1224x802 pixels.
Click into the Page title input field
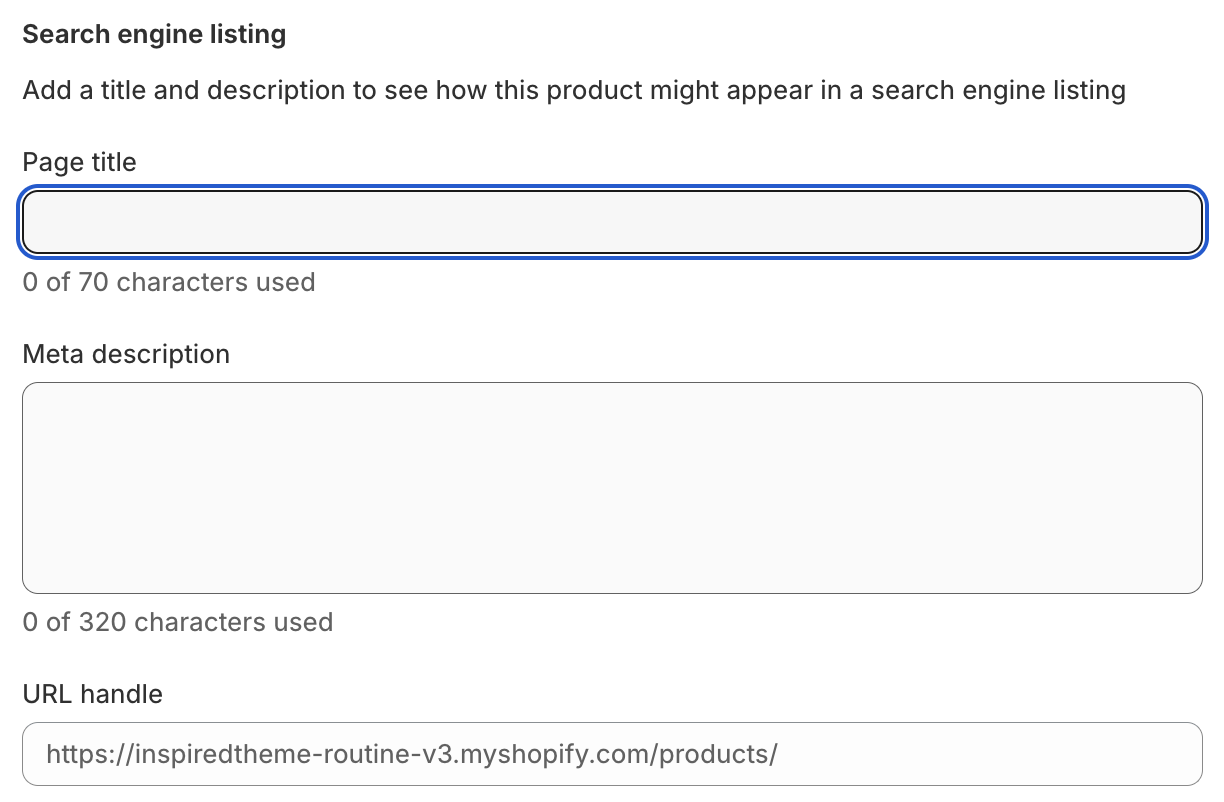pos(611,222)
